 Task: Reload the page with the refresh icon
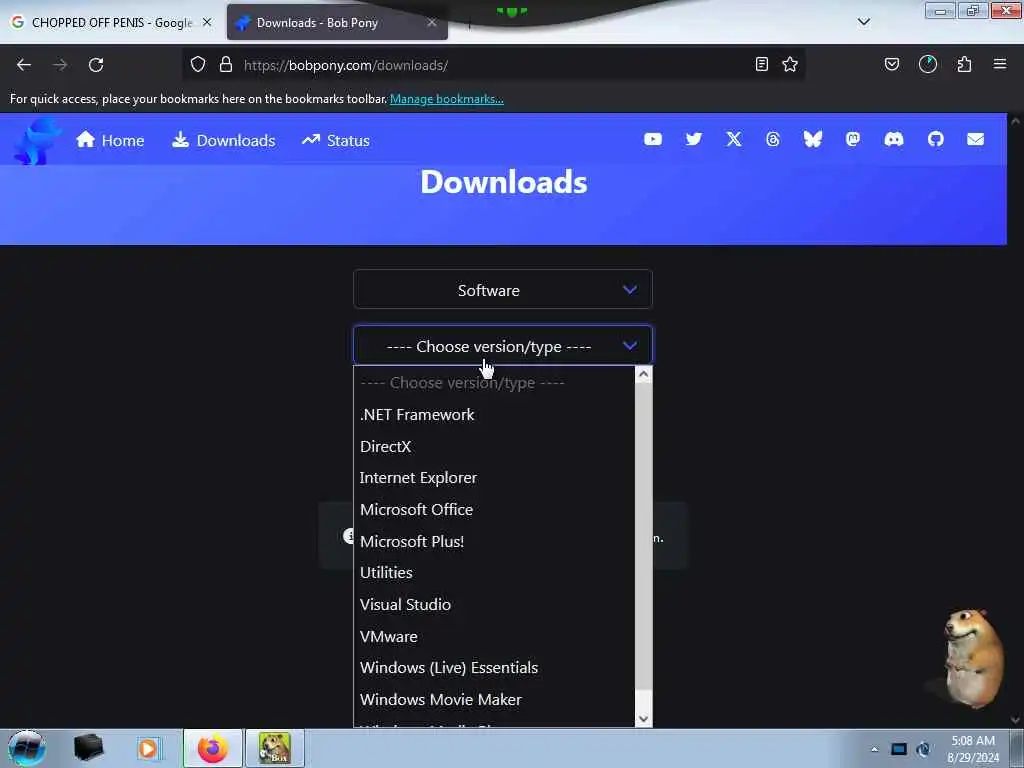coord(96,65)
